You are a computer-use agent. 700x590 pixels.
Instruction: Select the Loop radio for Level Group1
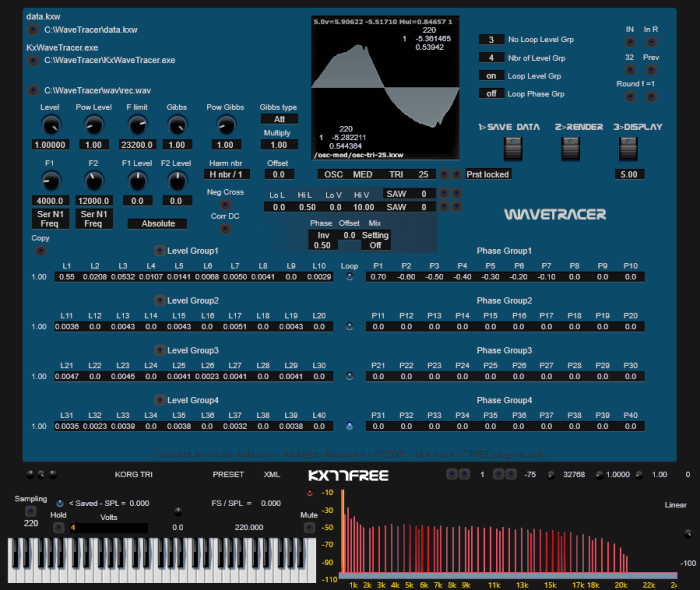(x=350, y=277)
